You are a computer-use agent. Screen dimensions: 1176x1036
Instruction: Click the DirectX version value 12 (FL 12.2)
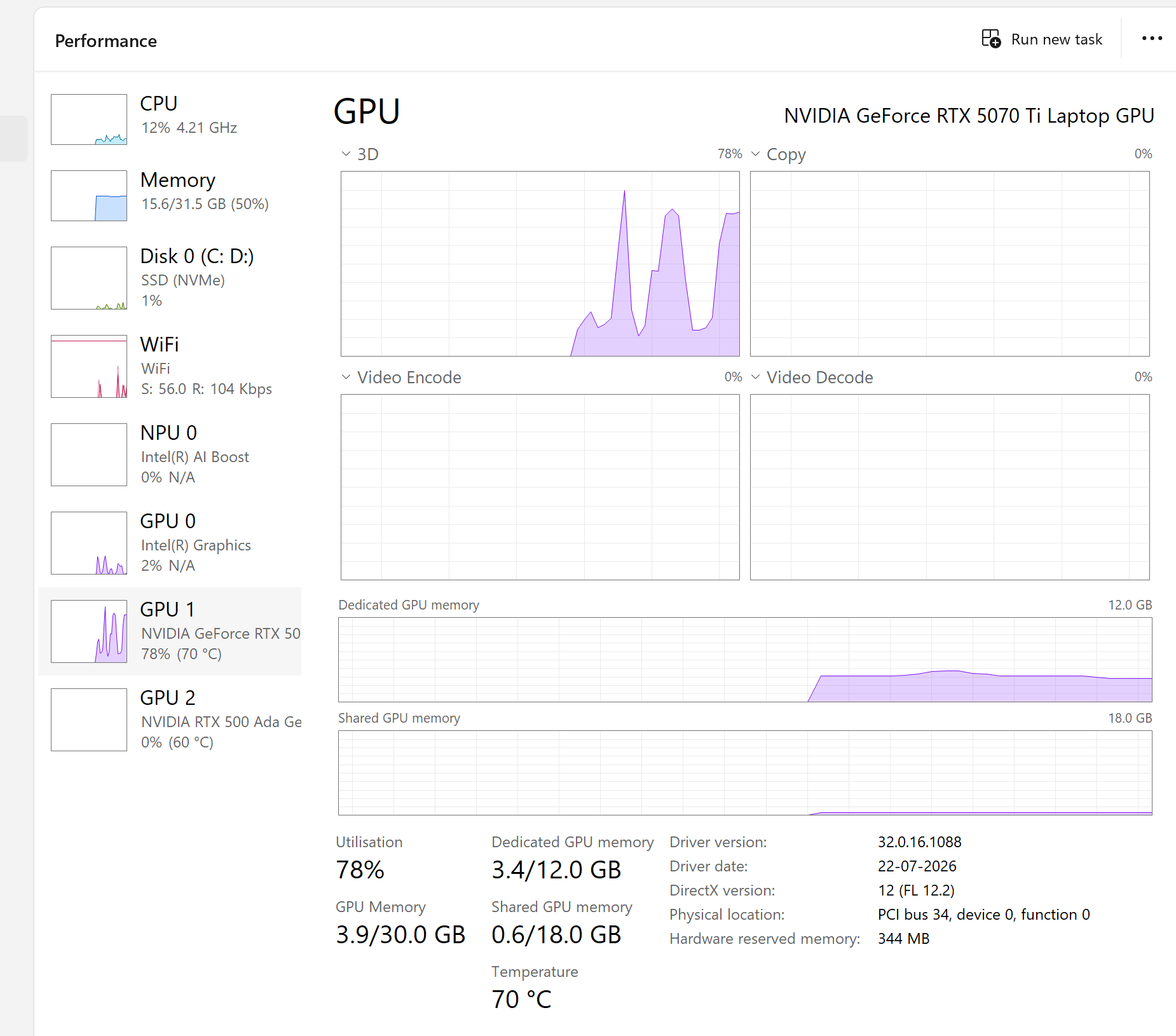[916, 890]
